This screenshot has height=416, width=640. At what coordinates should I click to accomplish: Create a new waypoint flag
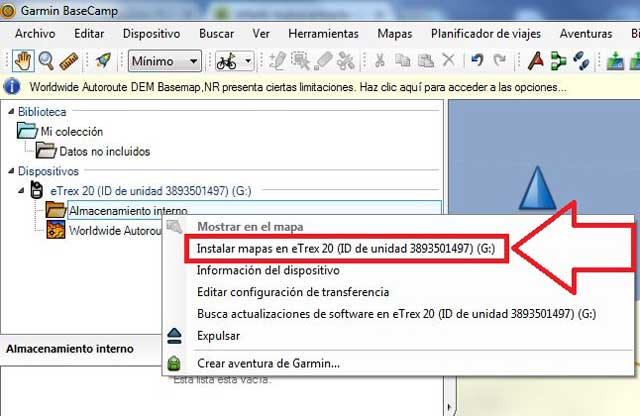pos(536,61)
